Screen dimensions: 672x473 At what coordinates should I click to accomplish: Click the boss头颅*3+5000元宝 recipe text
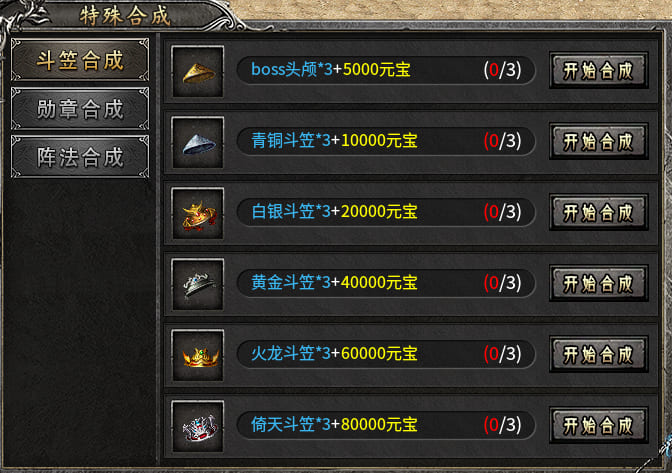(x=331, y=69)
